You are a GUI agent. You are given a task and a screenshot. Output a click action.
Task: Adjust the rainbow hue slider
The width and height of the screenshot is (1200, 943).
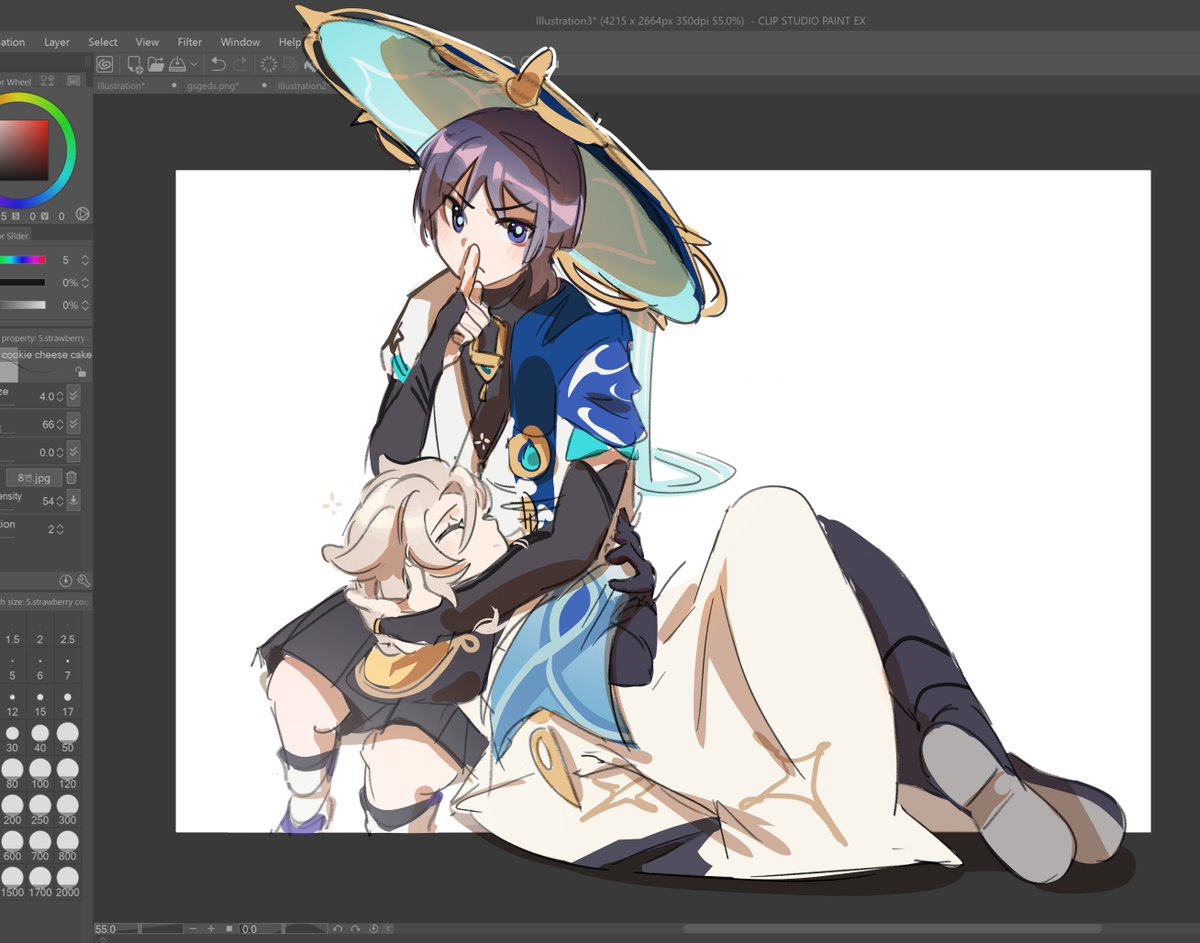click(22, 260)
